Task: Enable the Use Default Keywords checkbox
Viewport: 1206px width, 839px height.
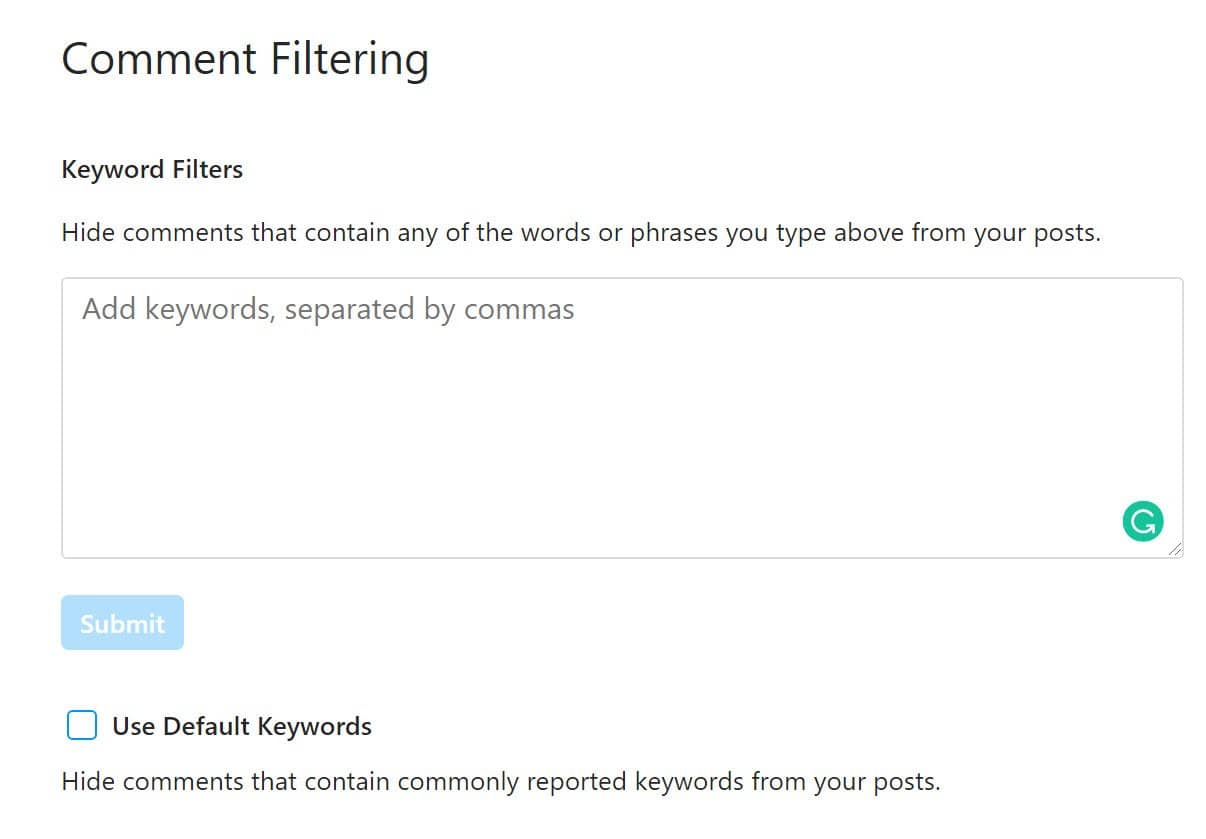Action: pyautogui.click(x=82, y=725)
